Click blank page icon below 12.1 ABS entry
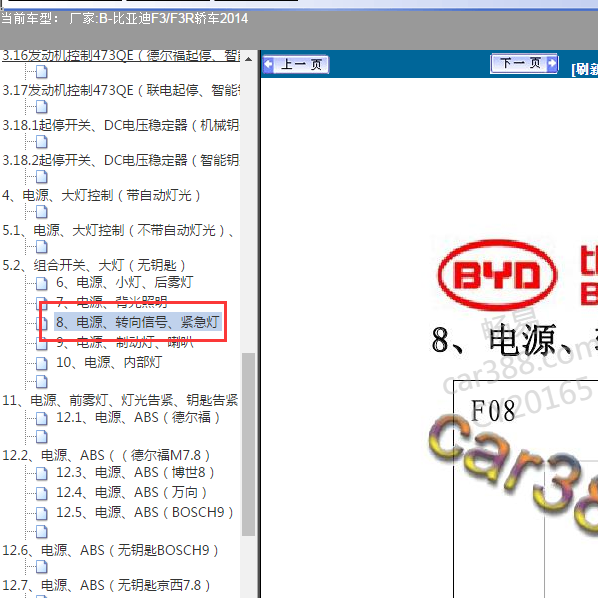The image size is (598, 598). pos(42,436)
